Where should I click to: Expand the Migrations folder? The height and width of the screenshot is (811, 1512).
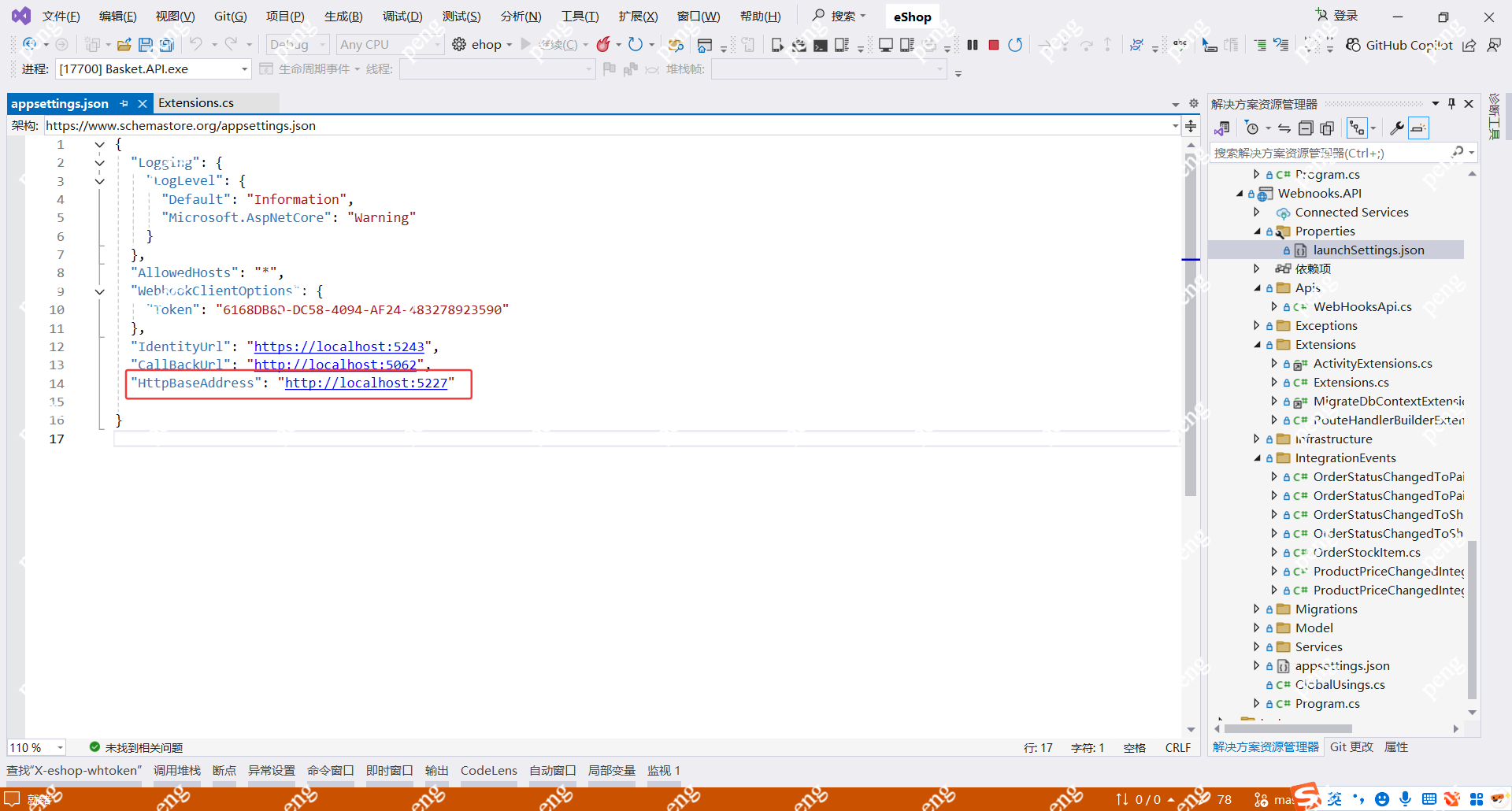click(x=1257, y=609)
